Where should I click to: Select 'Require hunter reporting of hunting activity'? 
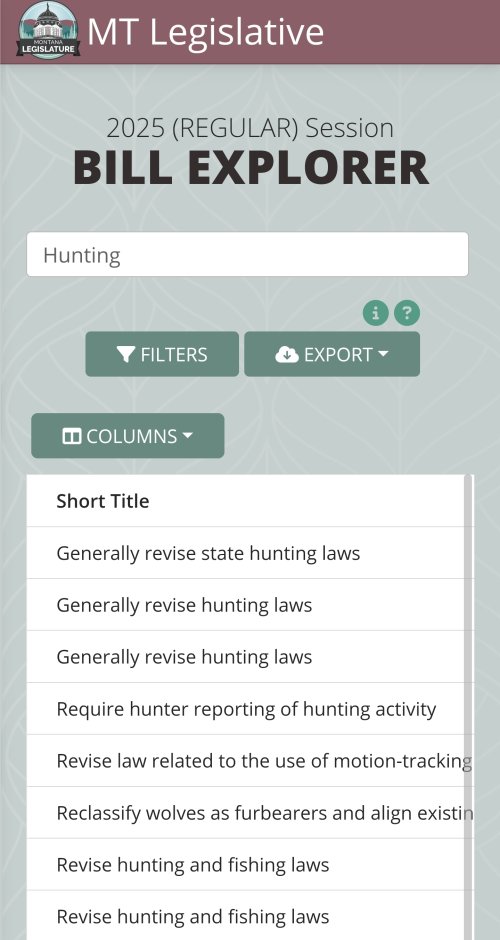(x=246, y=709)
